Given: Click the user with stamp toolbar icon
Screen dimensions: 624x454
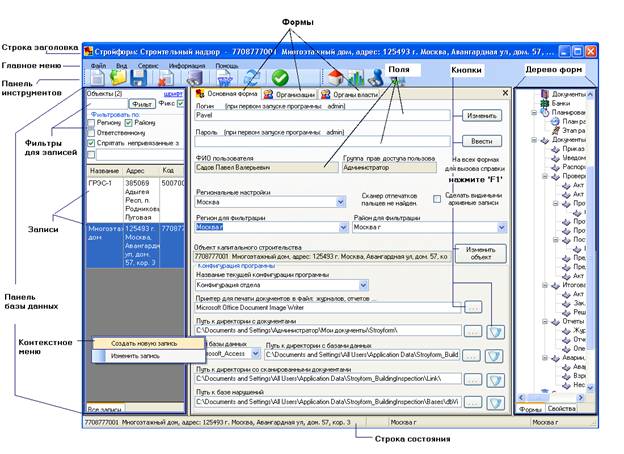Looking at the screenshot, I should tap(375, 78).
